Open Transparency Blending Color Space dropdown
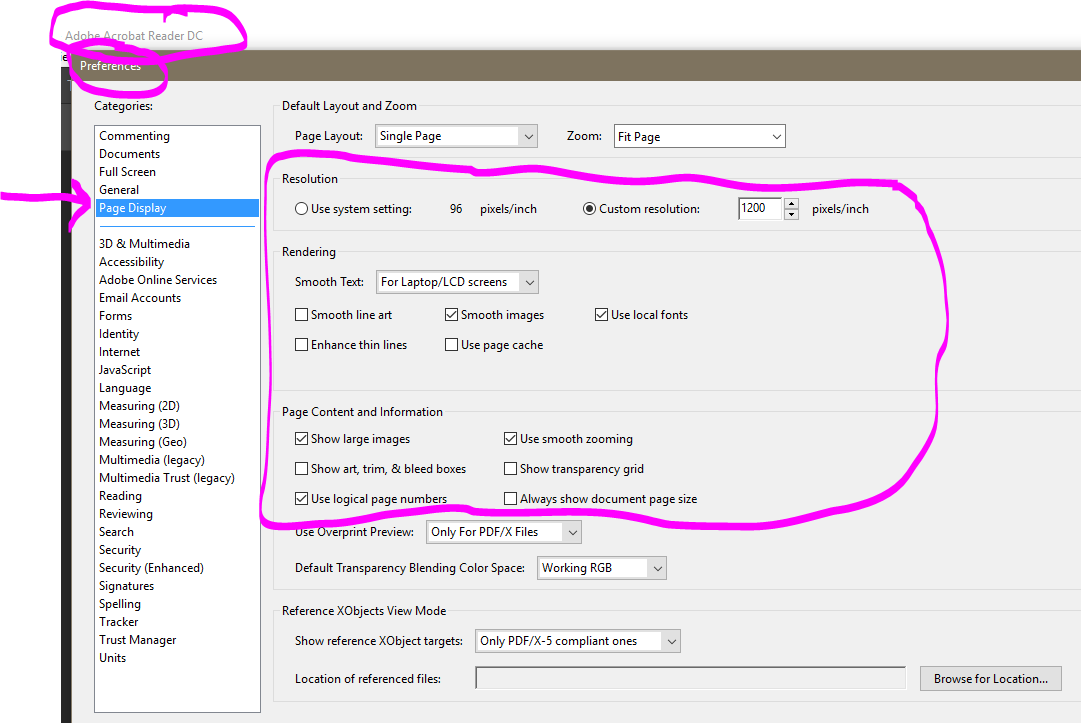 tap(602, 568)
